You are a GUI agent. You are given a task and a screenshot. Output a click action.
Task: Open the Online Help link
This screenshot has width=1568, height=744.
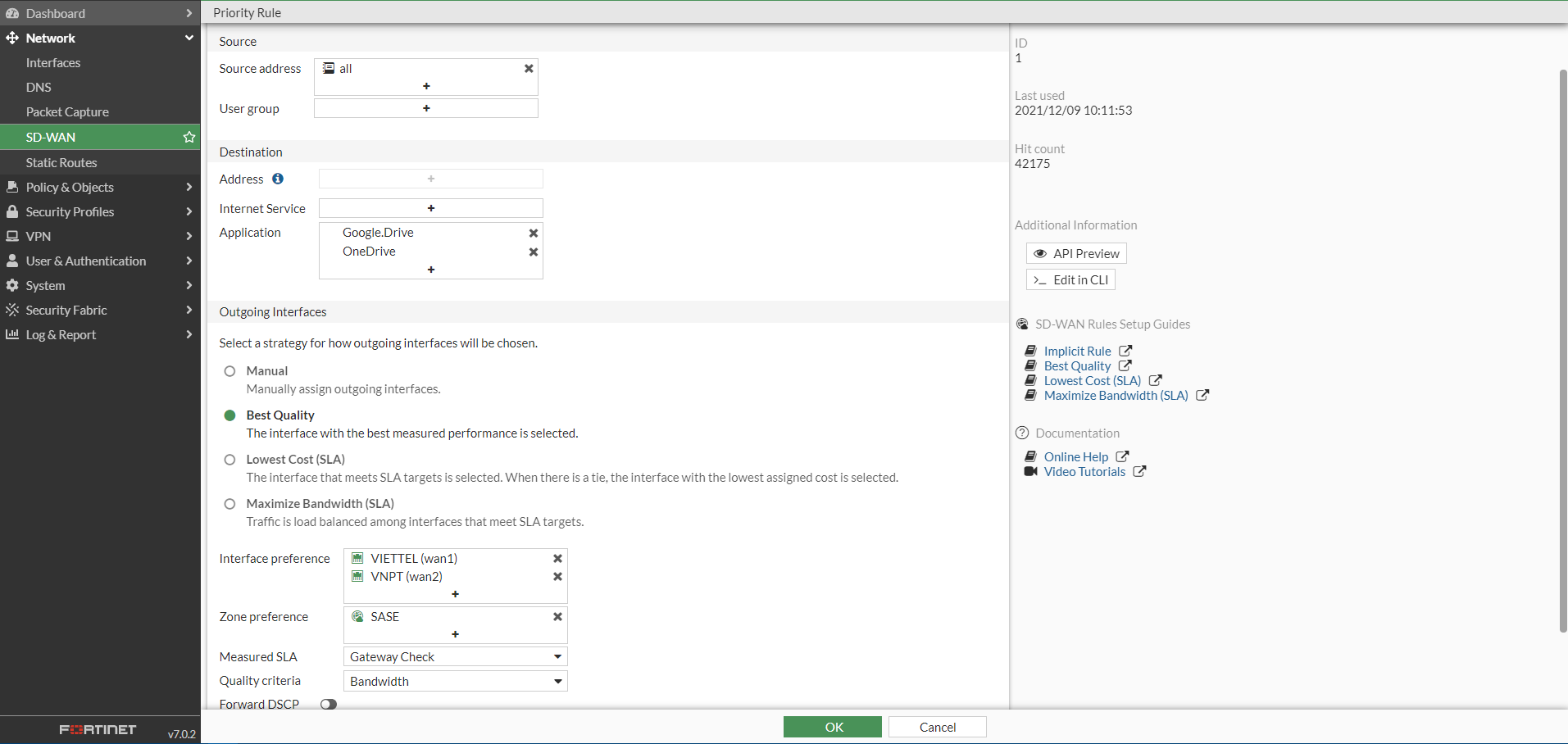(1075, 457)
